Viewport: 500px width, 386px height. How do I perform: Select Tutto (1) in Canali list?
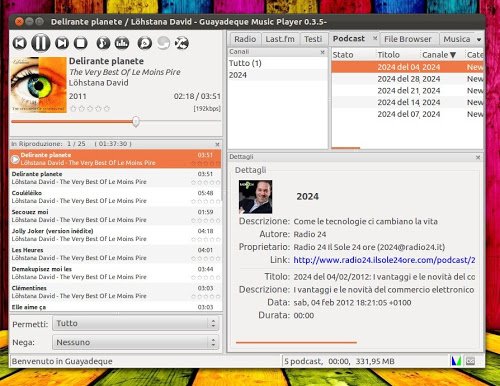[x=278, y=63]
